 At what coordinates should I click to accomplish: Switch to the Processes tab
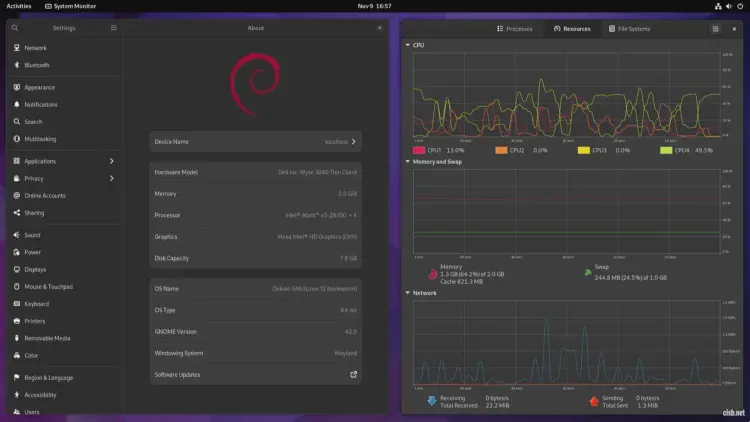pos(514,29)
